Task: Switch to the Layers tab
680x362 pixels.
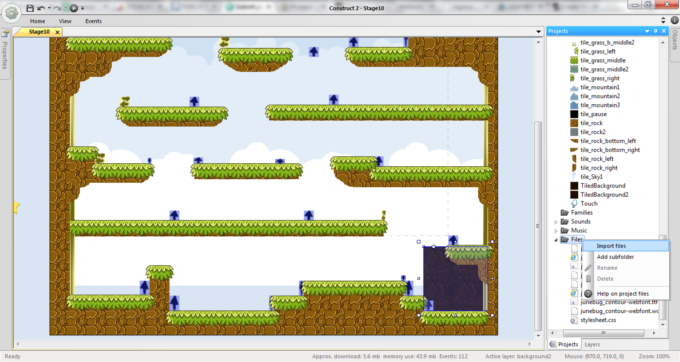Action: point(592,344)
